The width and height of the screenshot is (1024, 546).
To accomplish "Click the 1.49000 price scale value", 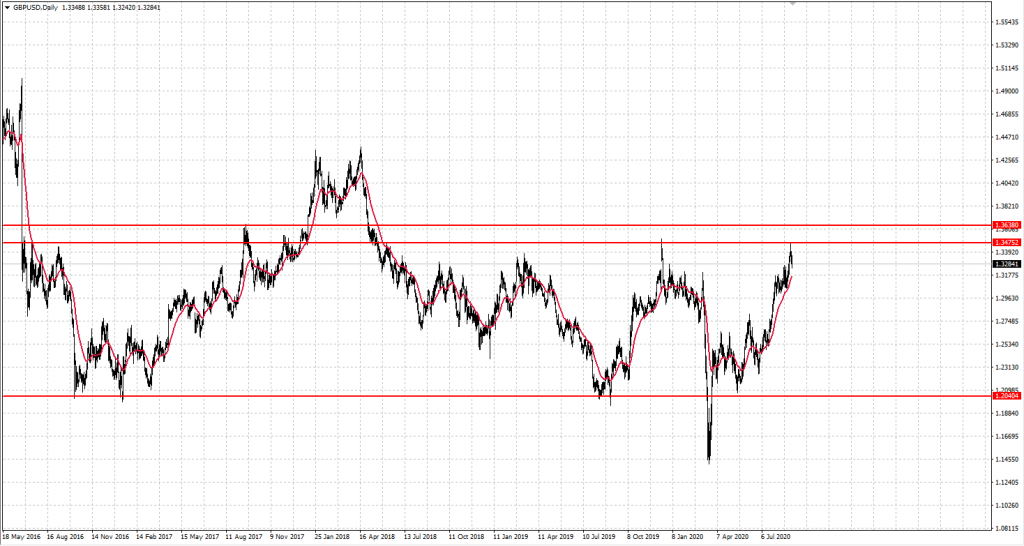I will click(1006, 91).
